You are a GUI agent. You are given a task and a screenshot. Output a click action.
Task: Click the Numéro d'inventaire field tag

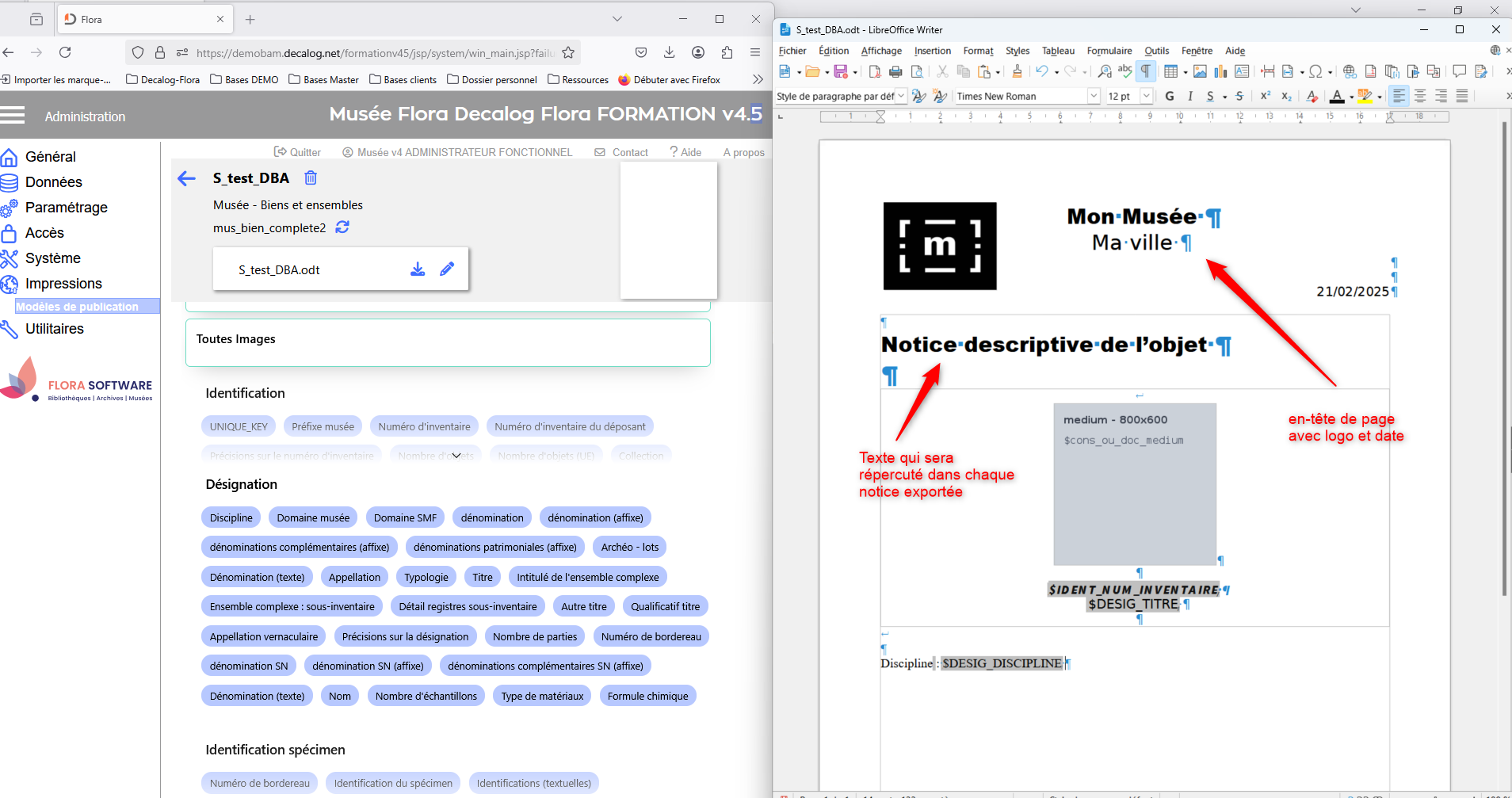[424, 426]
